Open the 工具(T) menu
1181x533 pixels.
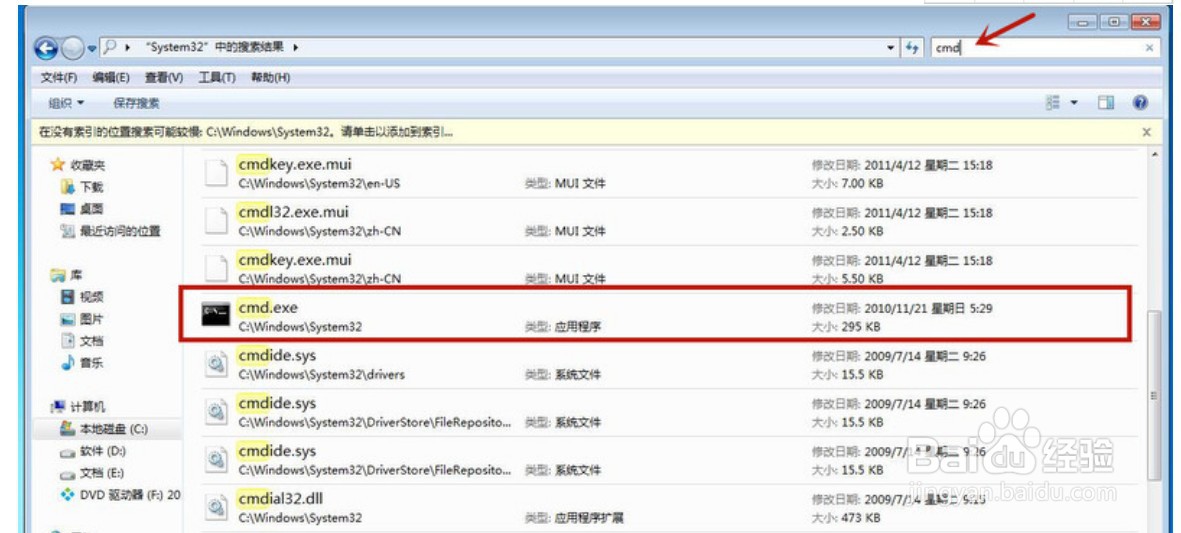click(217, 78)
